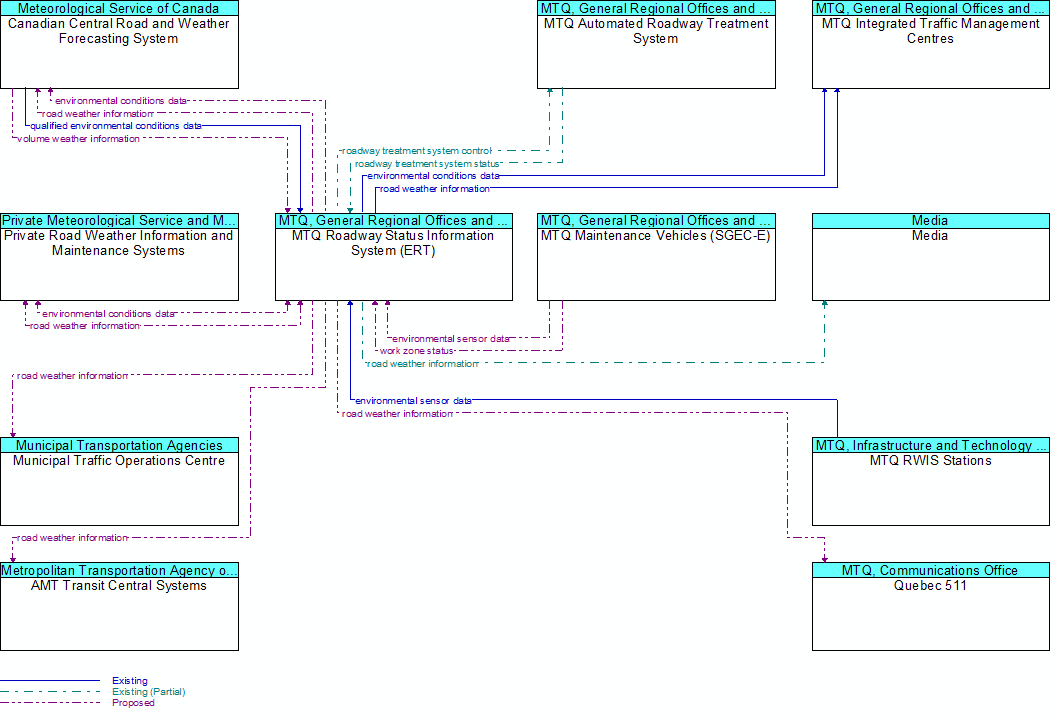The width and height of the screenshot is (1059, 720).
Task: Click the 'work zone status' flow label
Action: (x=416, y=351)
